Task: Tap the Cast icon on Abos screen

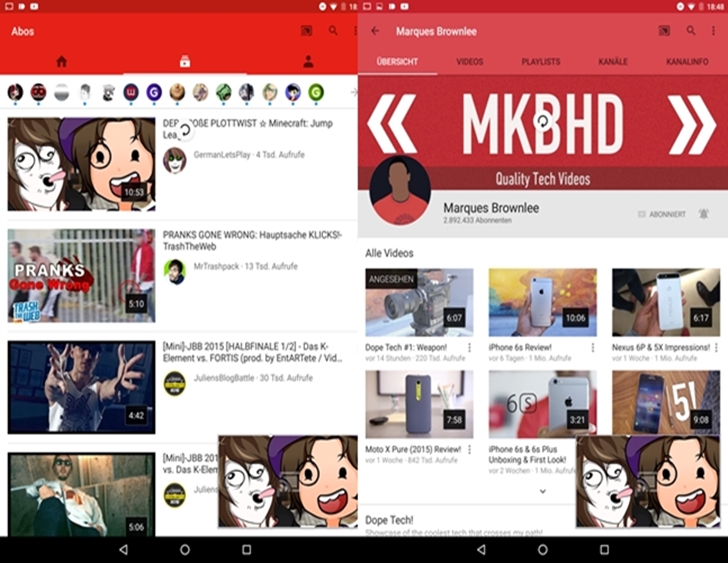Action: tap(306, 31)
